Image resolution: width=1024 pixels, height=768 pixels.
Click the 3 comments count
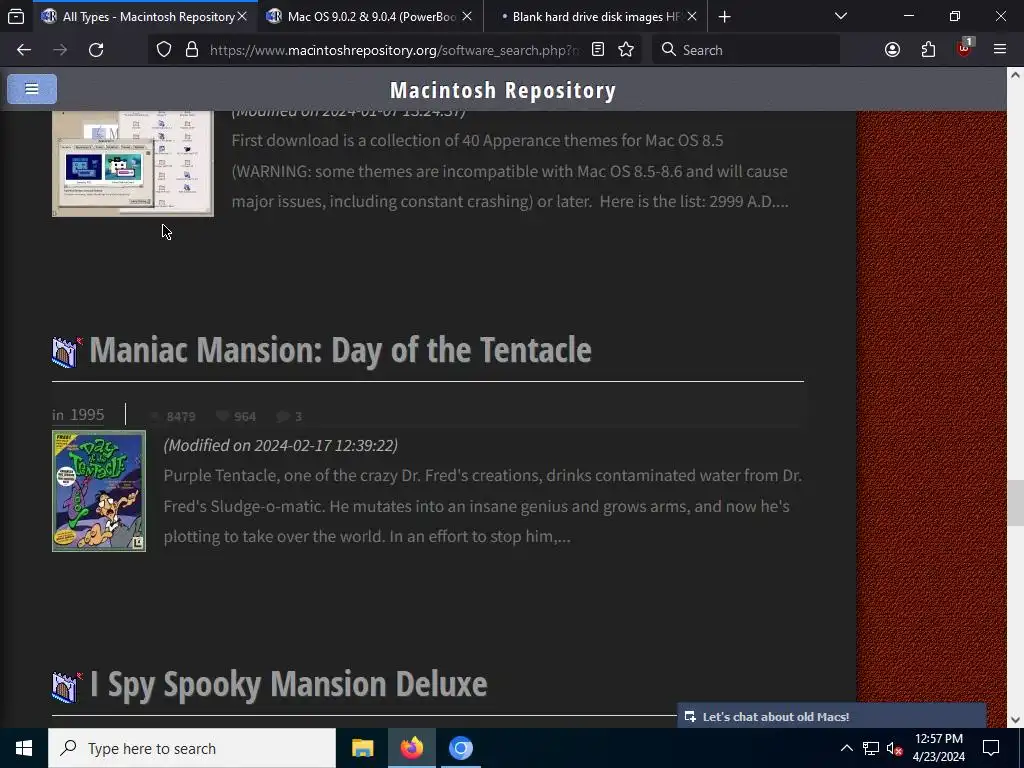289,417
